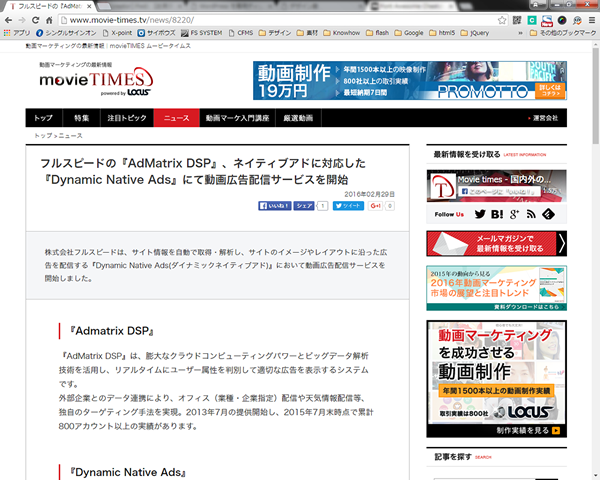The image size is (600, 480).
Task: Click the browser forward arrow
Action: click(22, 20)
